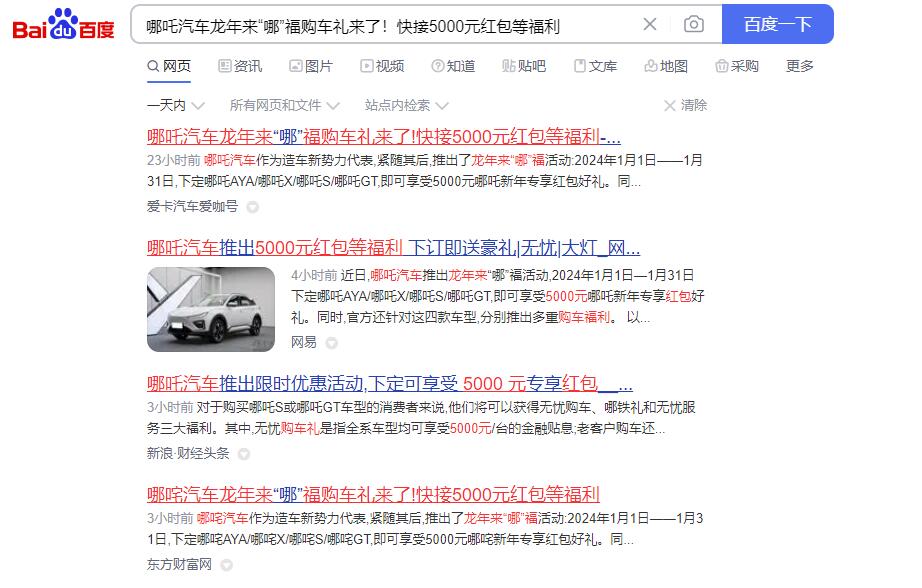Screen dimensions: 922x588
Task: Click the 23小时前 timestamp text
Action: (173, 160)
